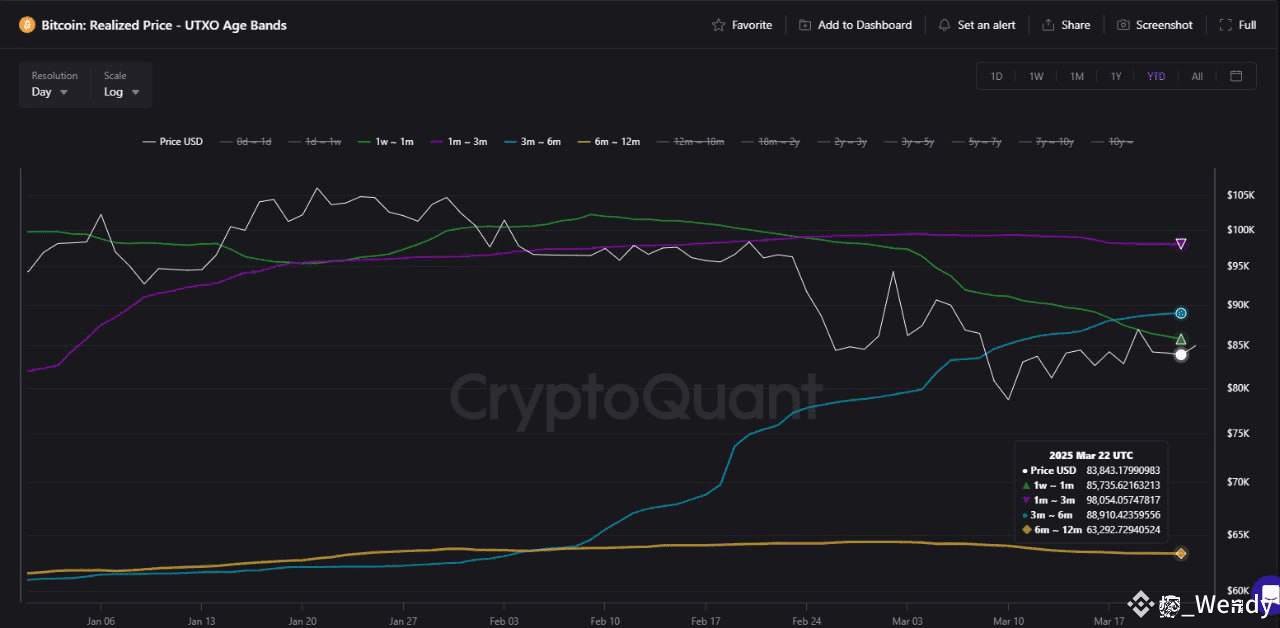1280x628 pixels.
Task: Switch to the 1M timeframe tab
Action: [1076, 75]
